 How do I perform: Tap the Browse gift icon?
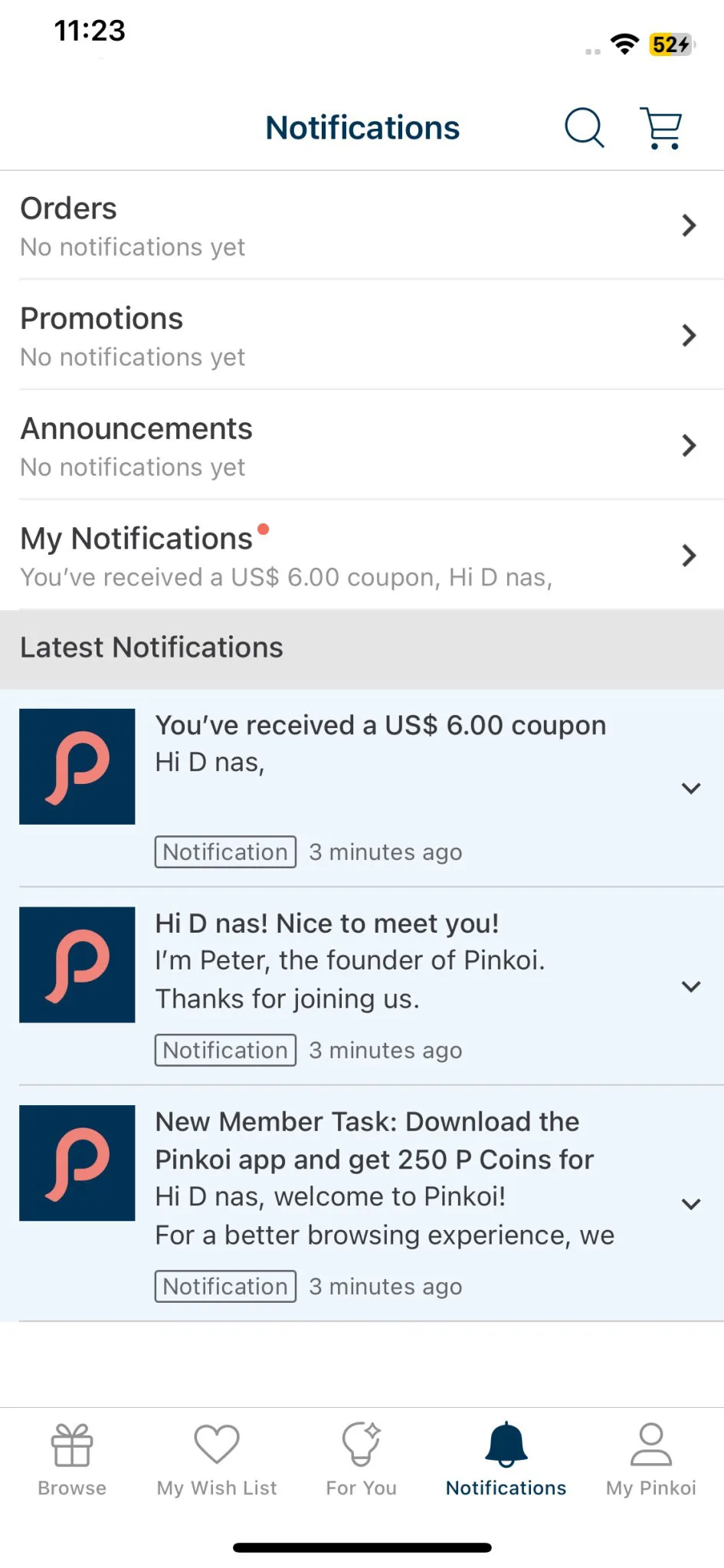click(x=72, y=1445)
